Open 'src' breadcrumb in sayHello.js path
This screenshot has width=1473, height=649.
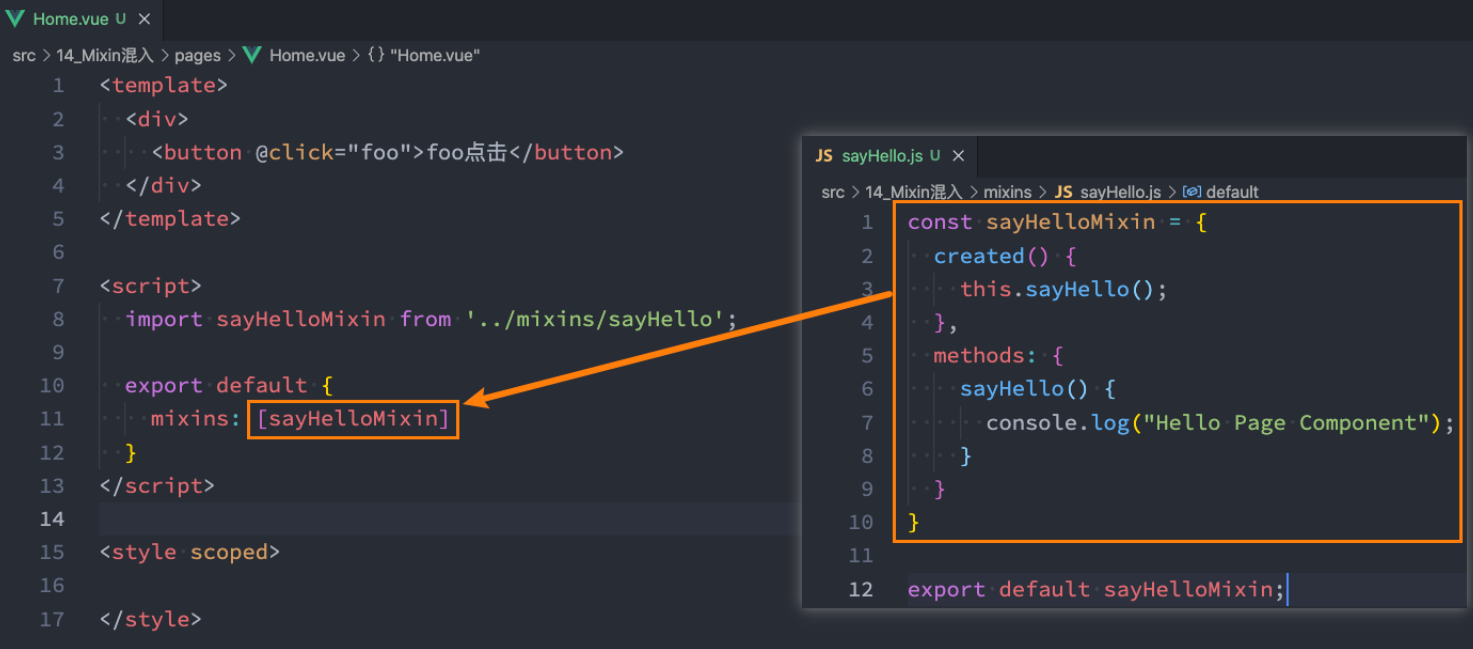click(x=833, y=192)
